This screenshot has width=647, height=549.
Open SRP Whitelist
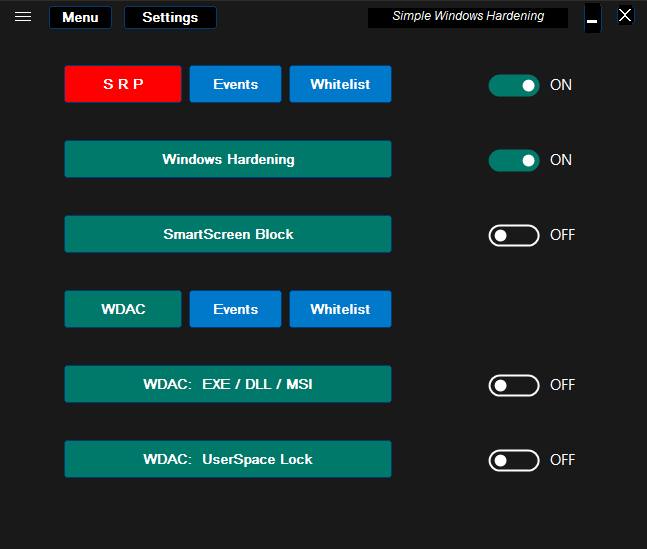point(340,84)
